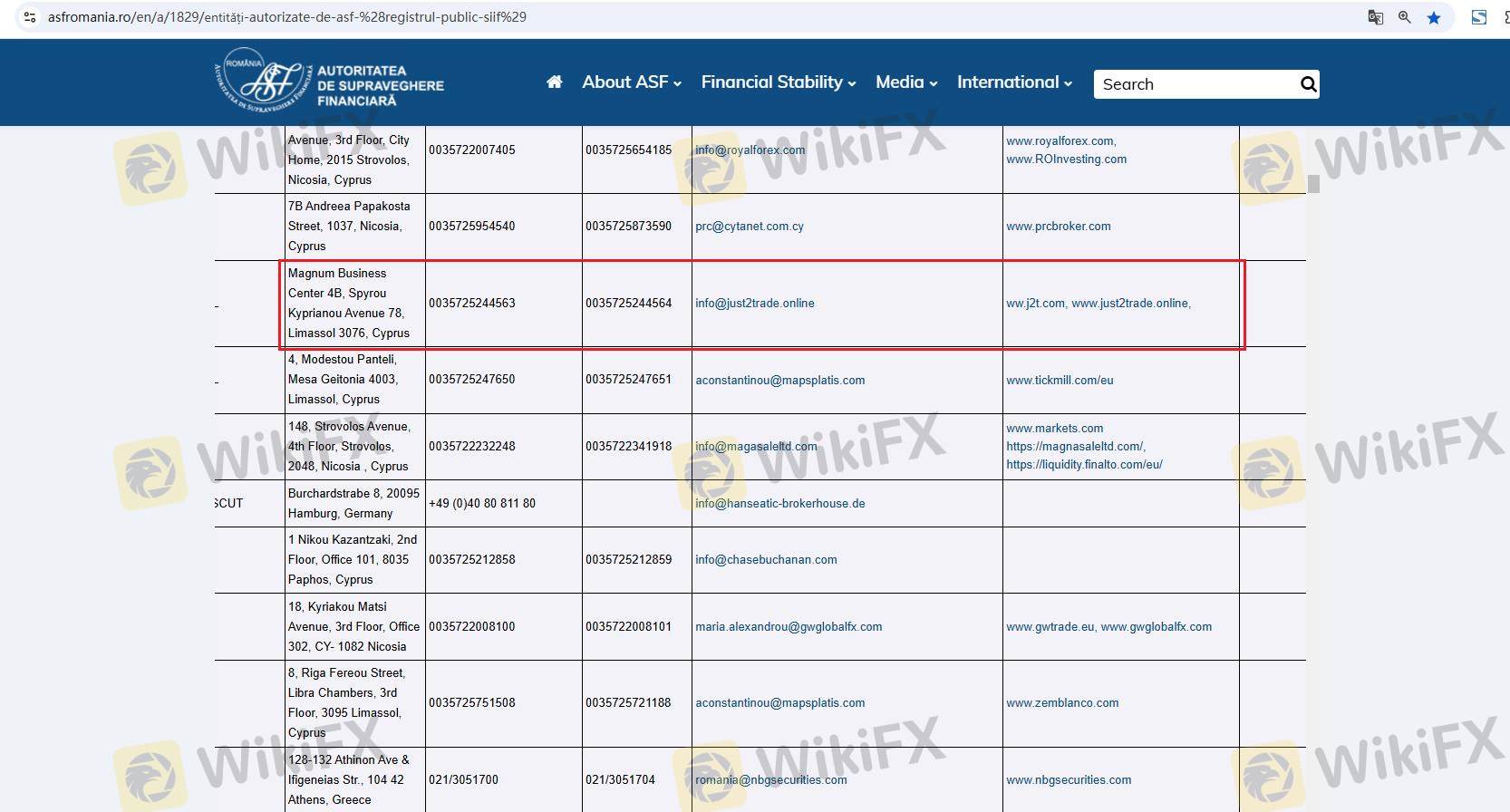The width and height of the screenshot is (1510, 812).
Task: Click phone number 0035725954540
Action: [472, 227]
